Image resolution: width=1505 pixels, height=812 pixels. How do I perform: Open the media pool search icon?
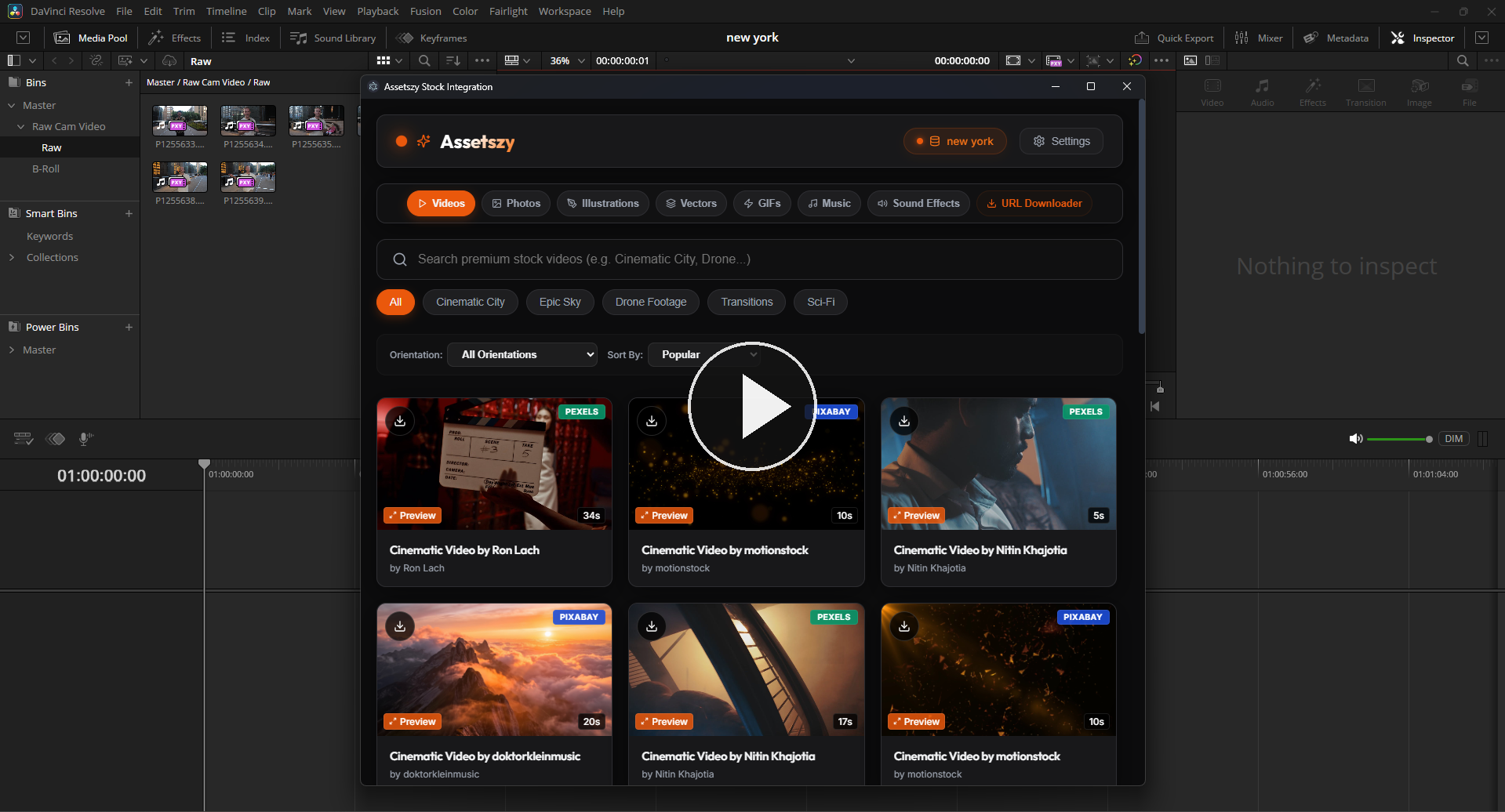[x=424, y=60]
